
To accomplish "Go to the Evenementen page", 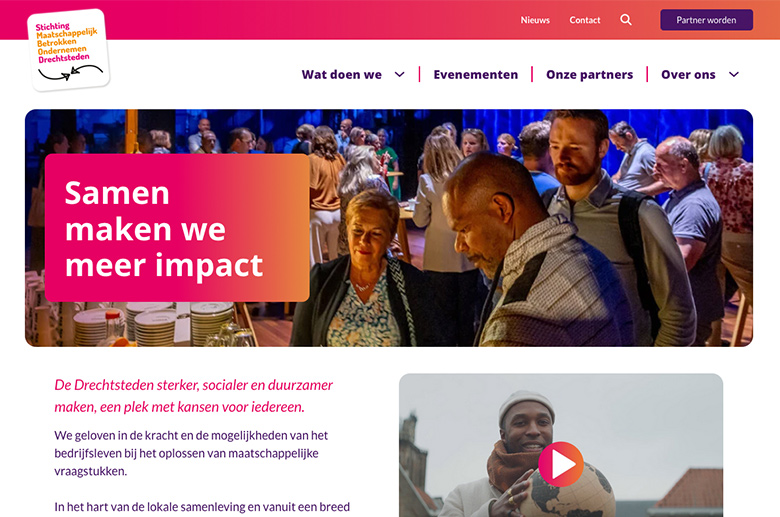I will pyautogui.click(x=476, y=75).
